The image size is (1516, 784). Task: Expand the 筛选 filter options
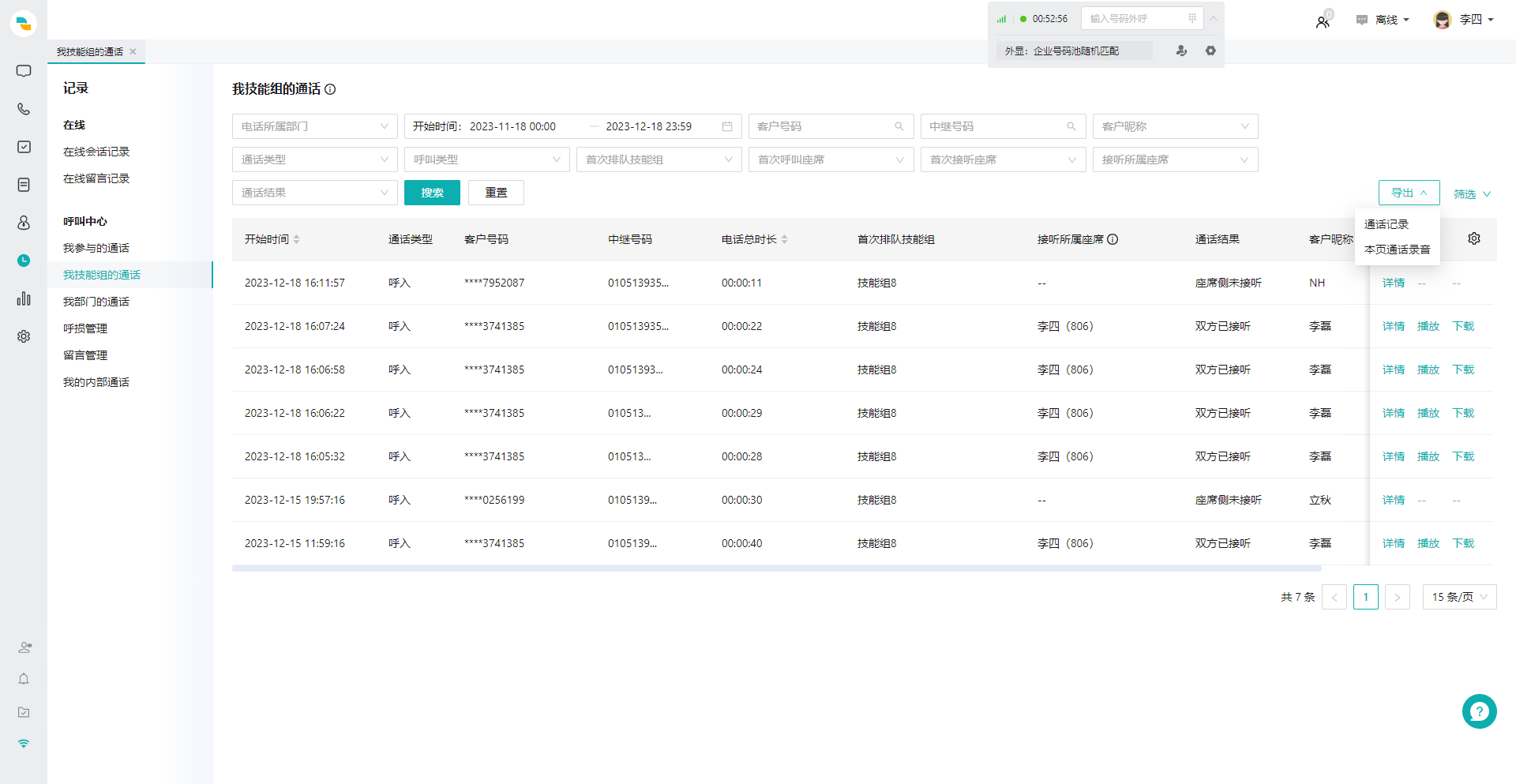(x=1472, y=193)
